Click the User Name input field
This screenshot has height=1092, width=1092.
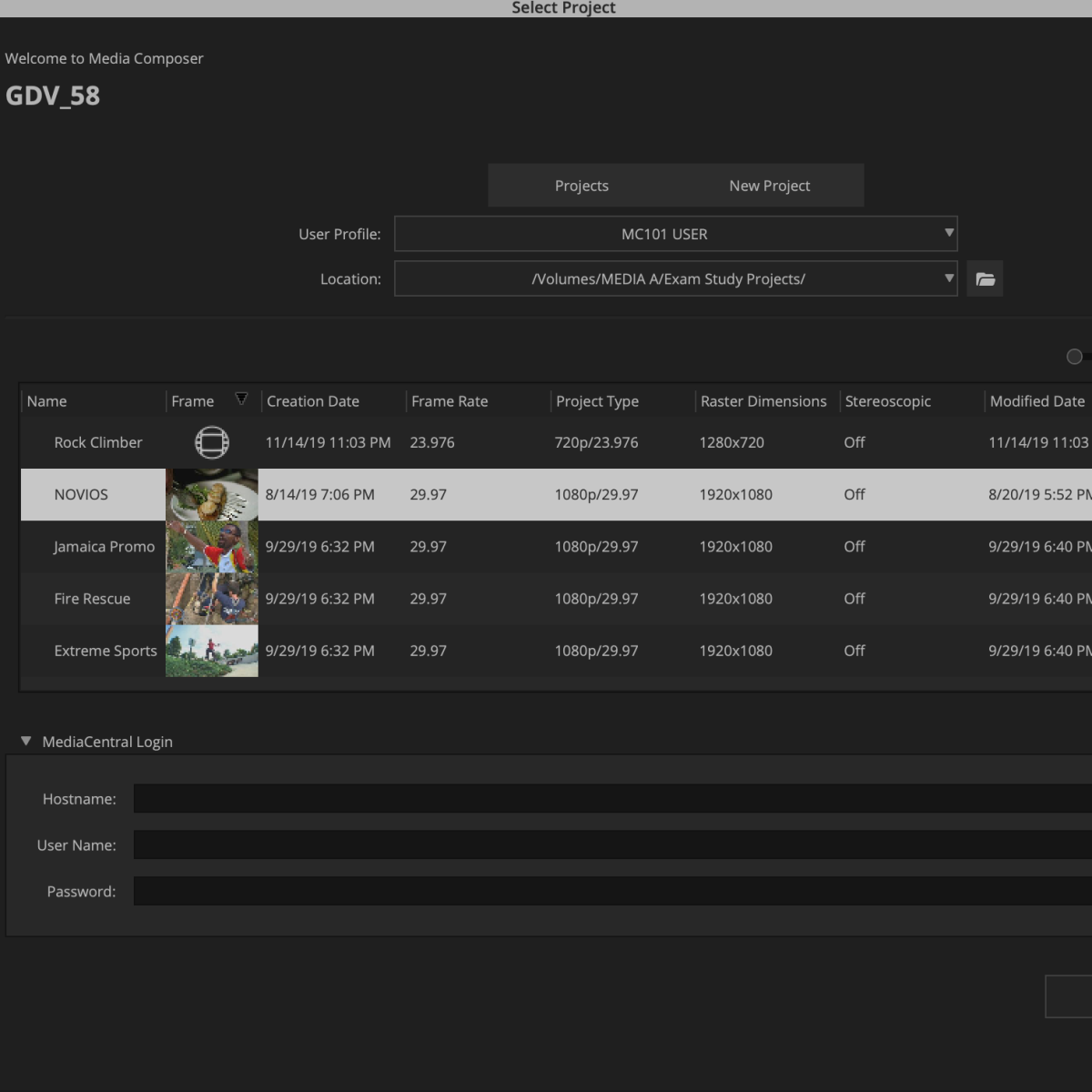612,845
